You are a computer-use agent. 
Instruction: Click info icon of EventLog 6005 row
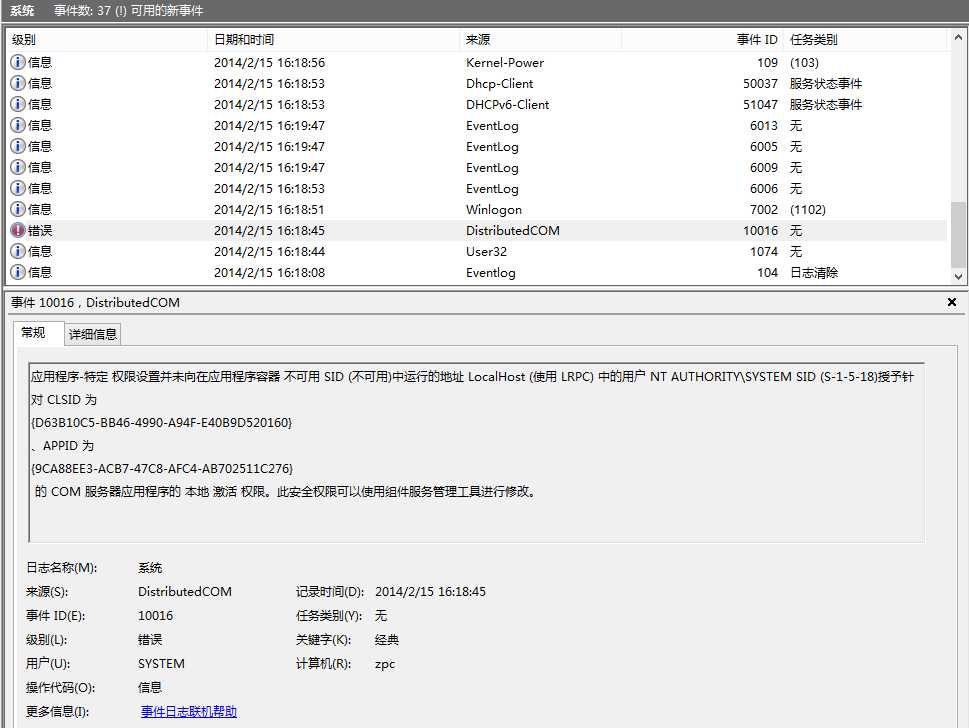coord(18,146)
